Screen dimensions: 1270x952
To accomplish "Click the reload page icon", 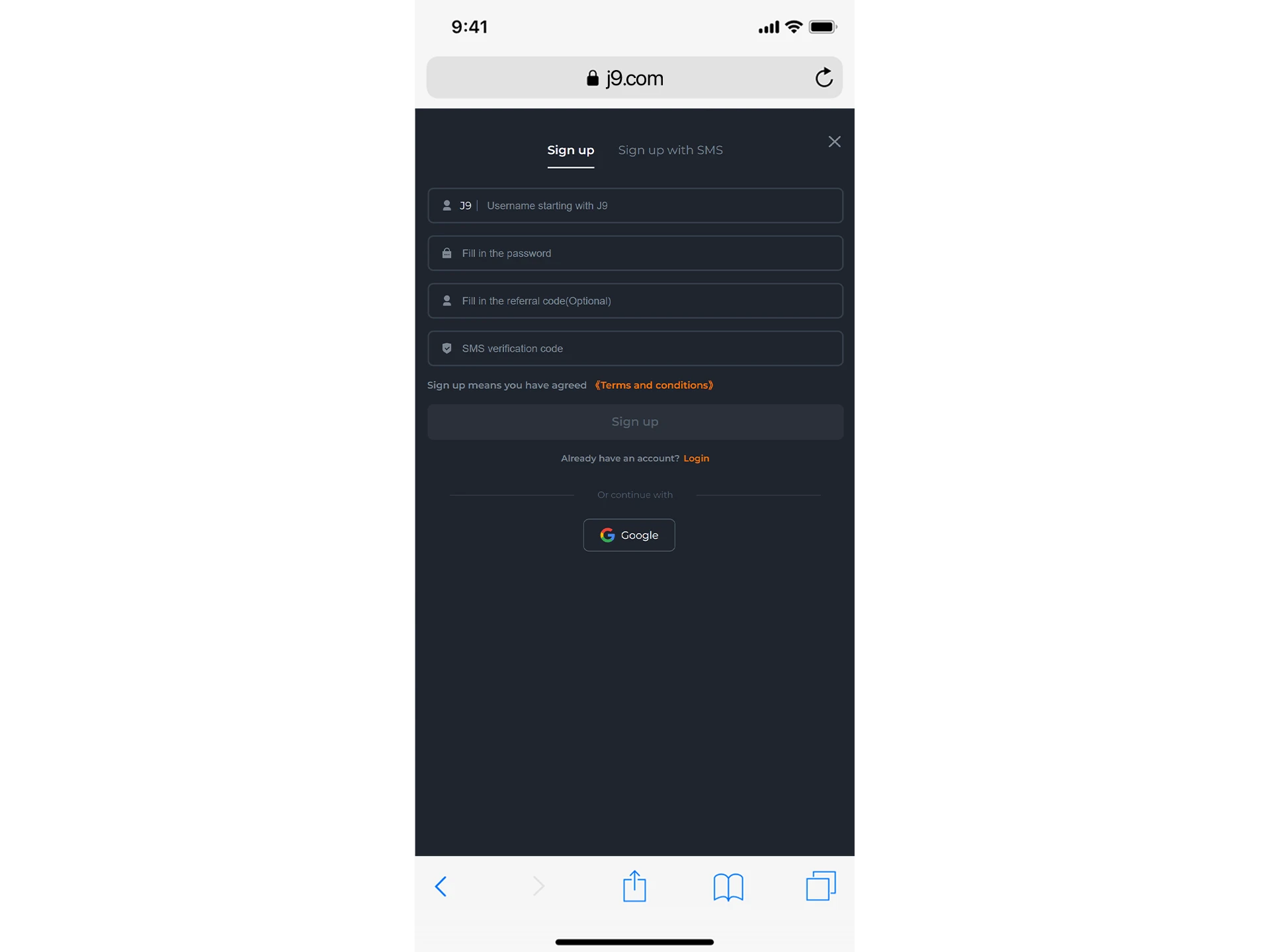I will 824,77.
